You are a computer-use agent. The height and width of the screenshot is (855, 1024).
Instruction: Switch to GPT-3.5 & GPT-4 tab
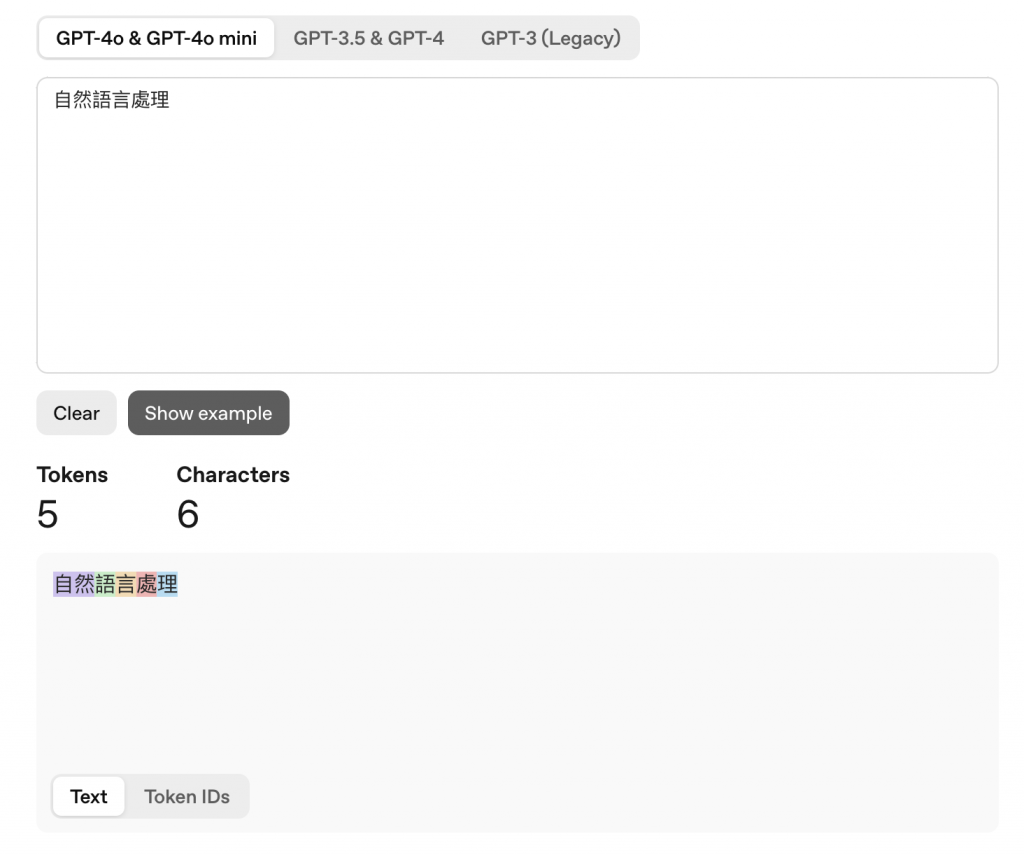(368, 38)
